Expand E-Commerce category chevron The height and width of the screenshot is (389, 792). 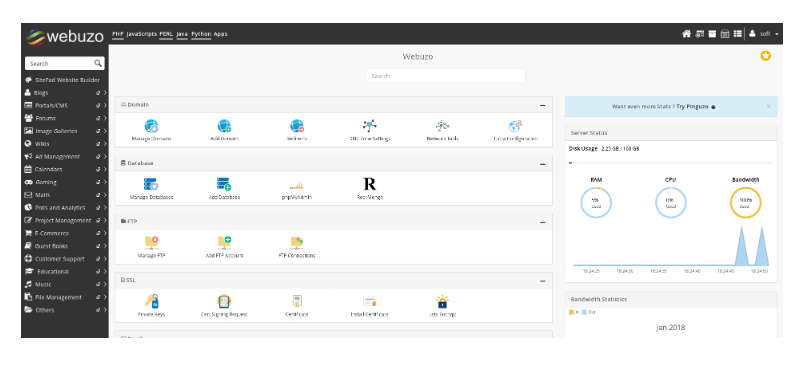pyautogui.click(x=105, y=233)
